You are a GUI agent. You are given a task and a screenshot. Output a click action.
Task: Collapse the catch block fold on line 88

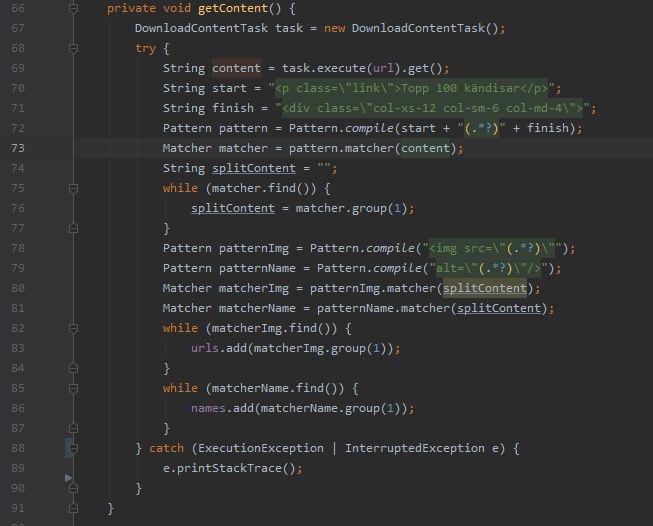[x=73, y=448]
